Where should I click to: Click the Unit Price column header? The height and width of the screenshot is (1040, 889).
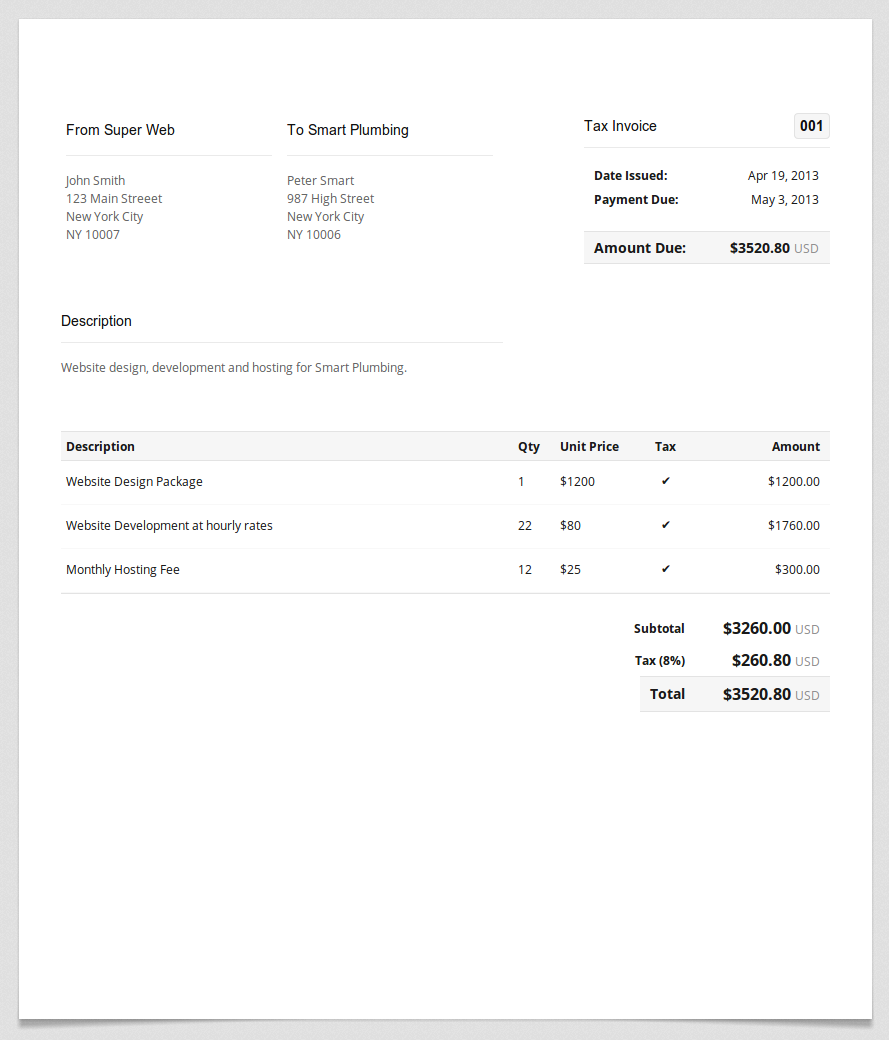589,446
